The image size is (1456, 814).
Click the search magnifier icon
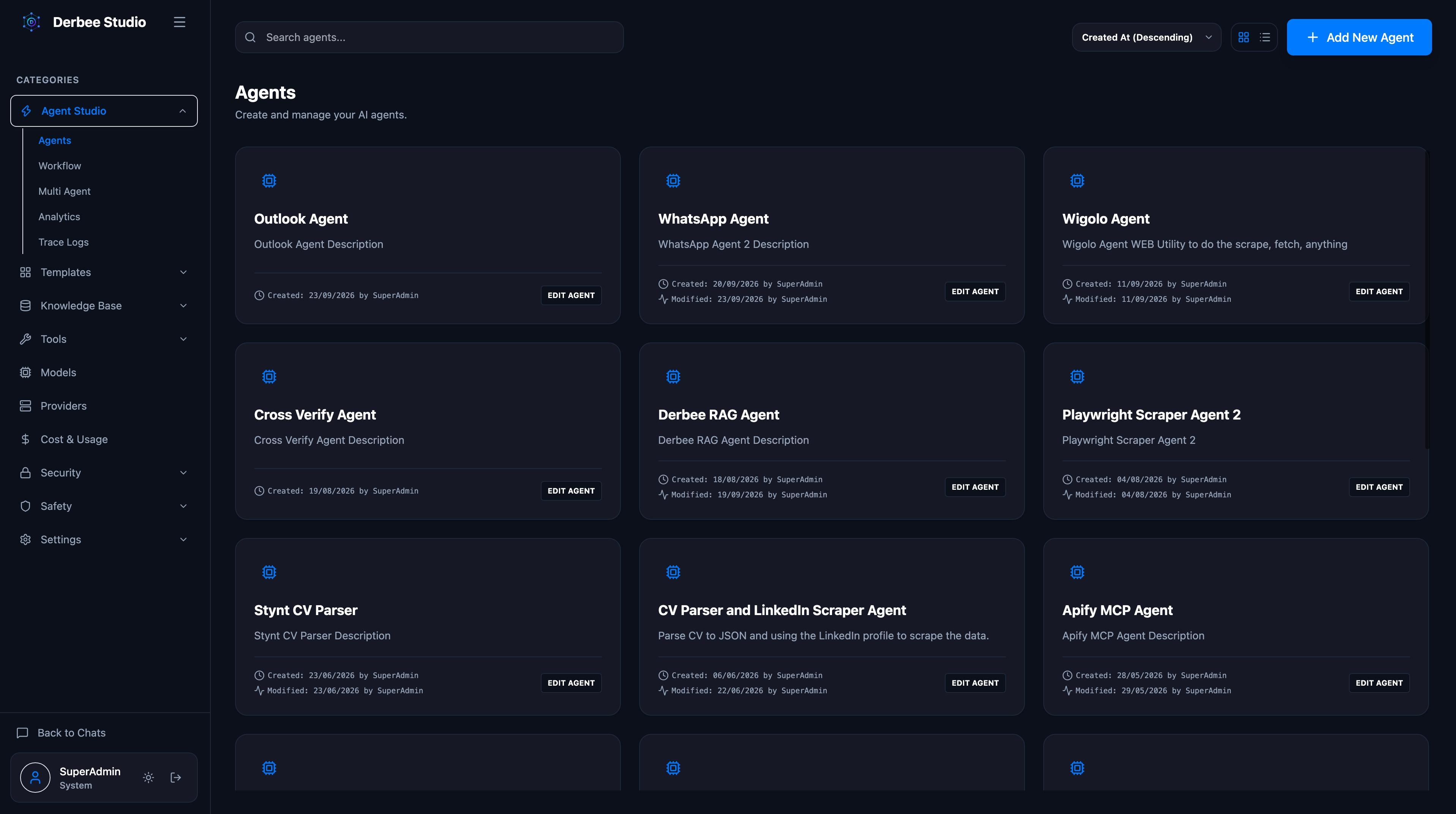(x=250, y=37)
